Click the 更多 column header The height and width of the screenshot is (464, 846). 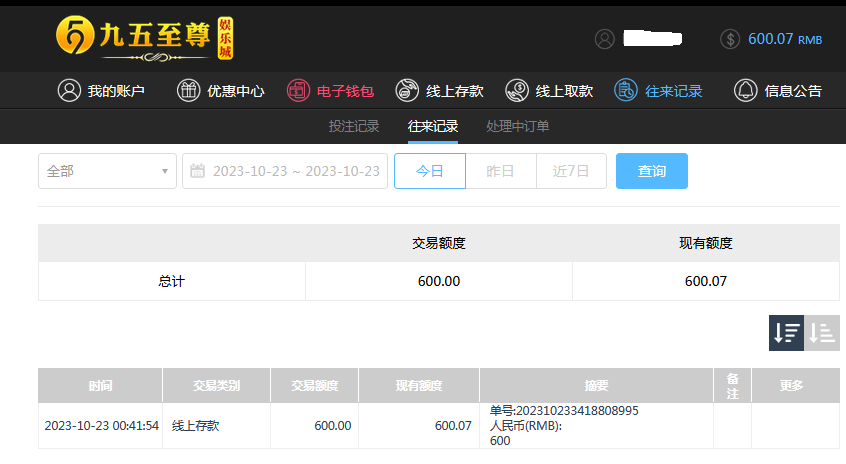796,385
